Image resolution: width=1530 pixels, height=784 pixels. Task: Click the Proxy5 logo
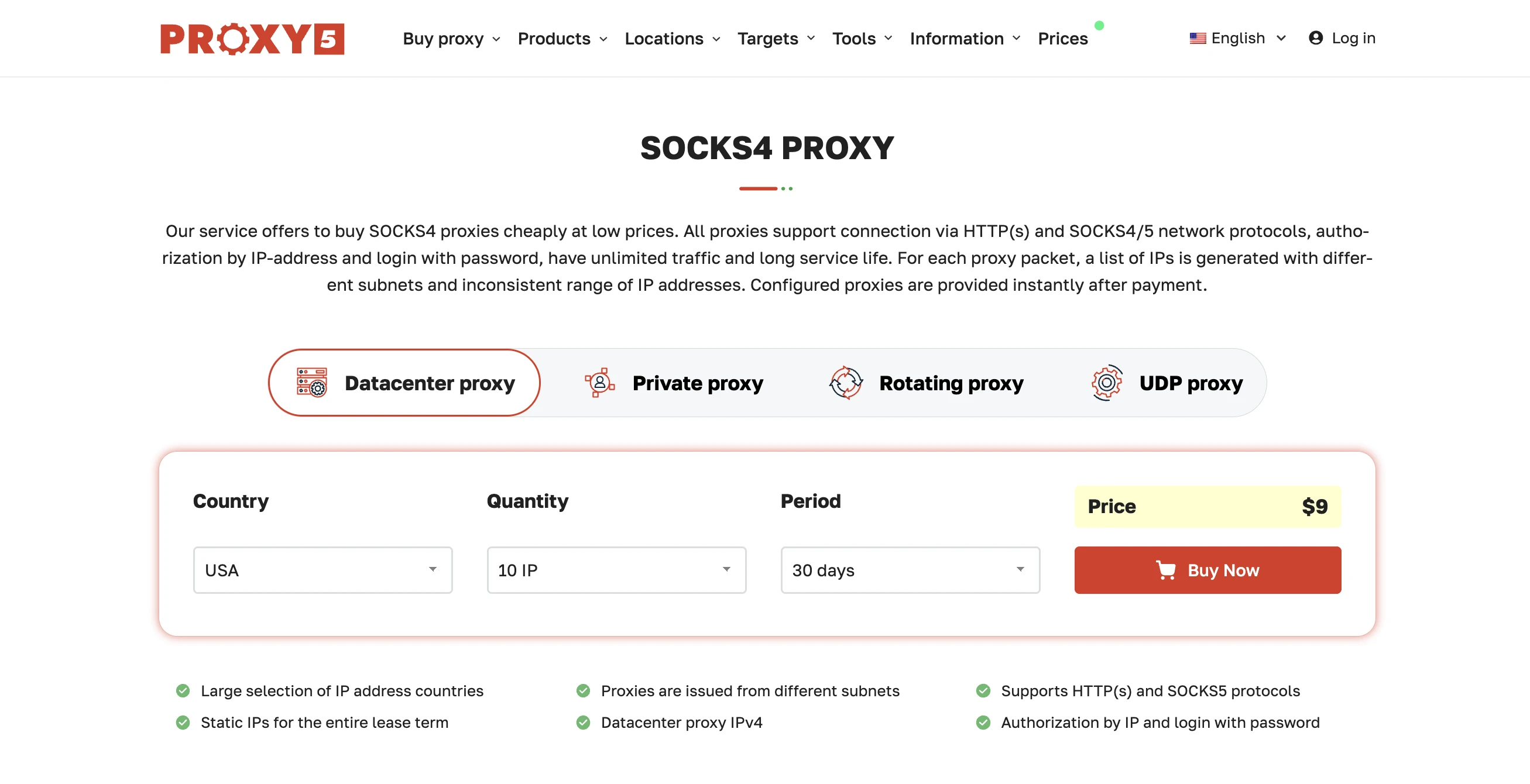[x=252, y=39]
